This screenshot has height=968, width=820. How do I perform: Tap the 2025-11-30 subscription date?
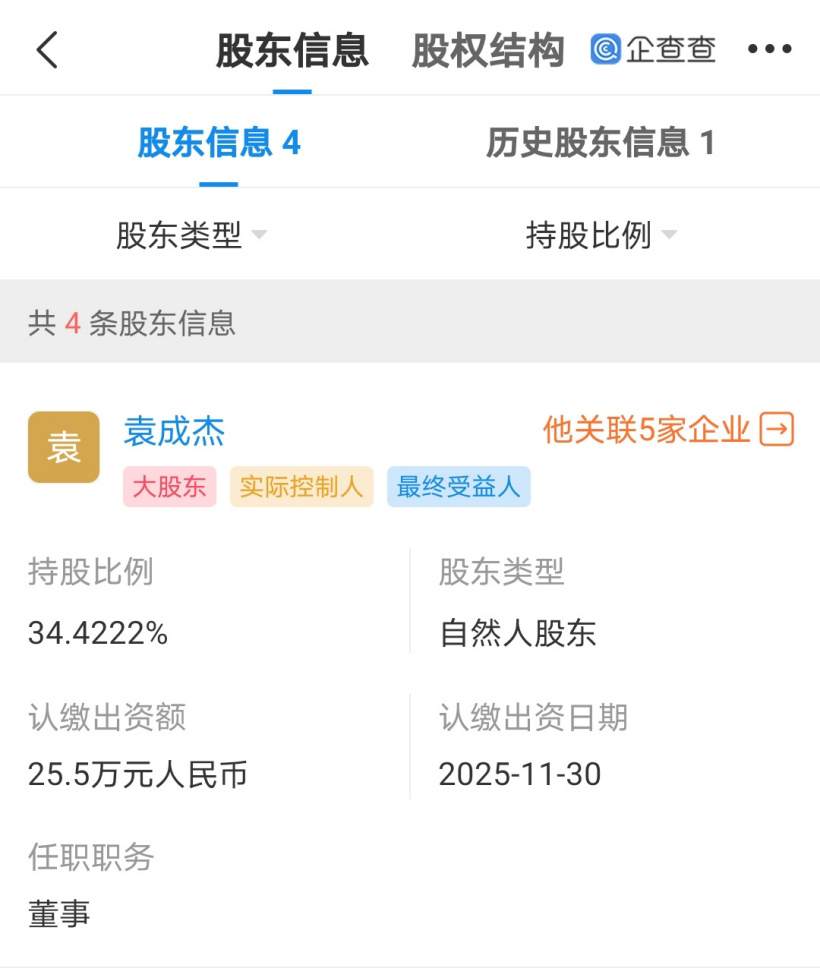tap(520, 775)
